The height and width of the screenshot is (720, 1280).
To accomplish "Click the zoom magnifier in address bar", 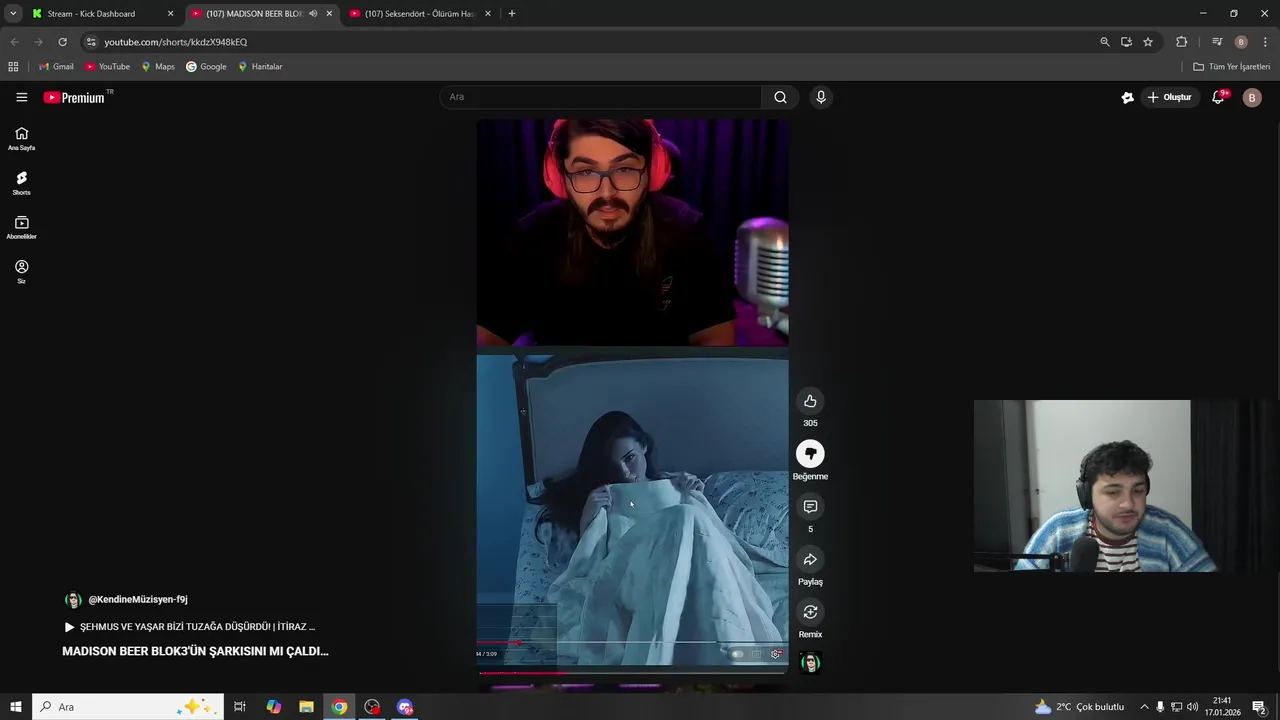I will [1104, 42].
